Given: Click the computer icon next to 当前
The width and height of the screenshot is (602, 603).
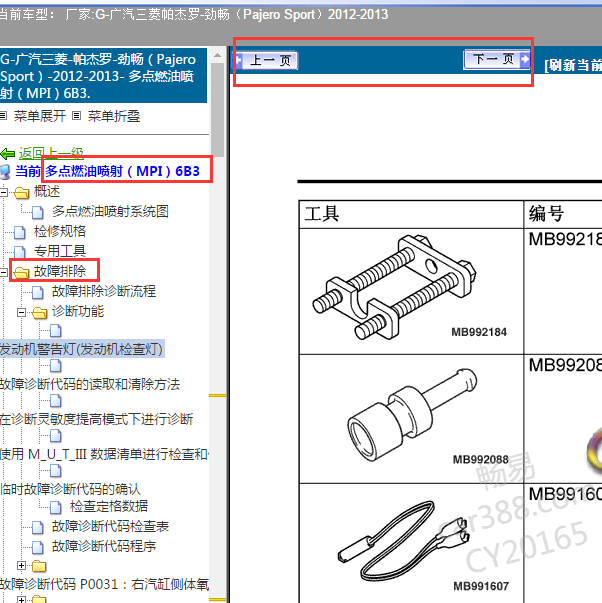Looking at the screenshot, I should pos(5,172).
